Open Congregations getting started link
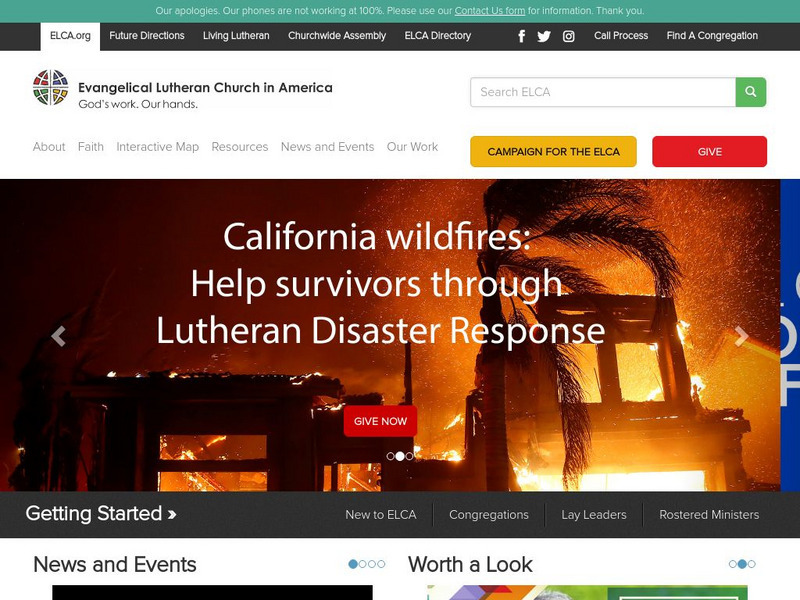This screenshot has width=800, height=600. 489,515
